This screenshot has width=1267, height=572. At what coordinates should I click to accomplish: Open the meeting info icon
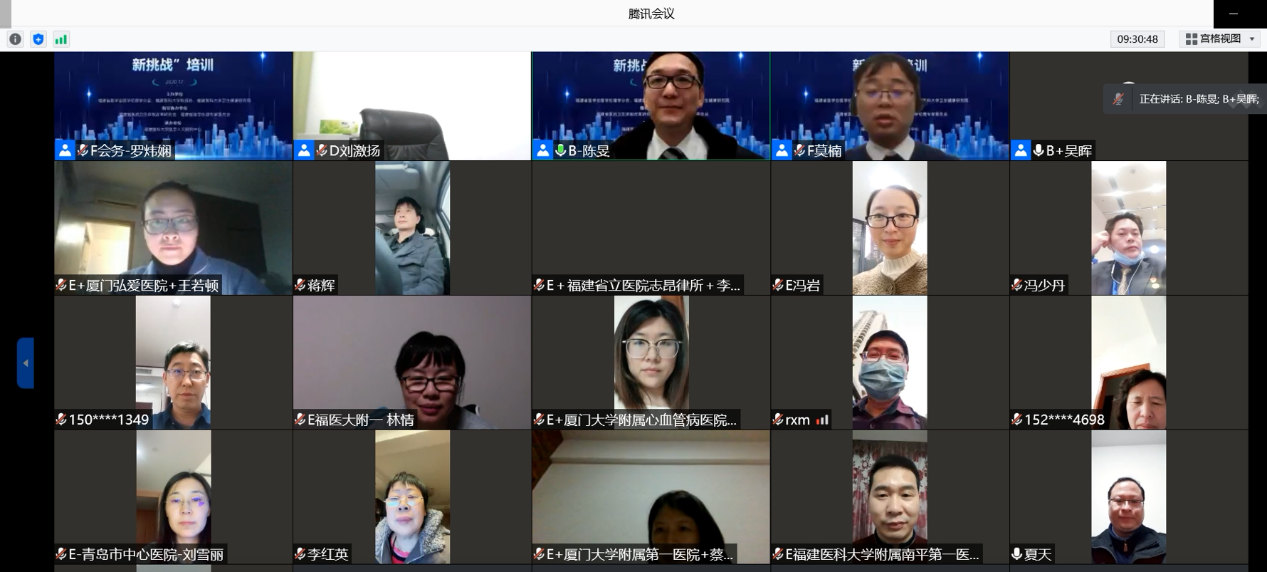(x=15, y=39)
